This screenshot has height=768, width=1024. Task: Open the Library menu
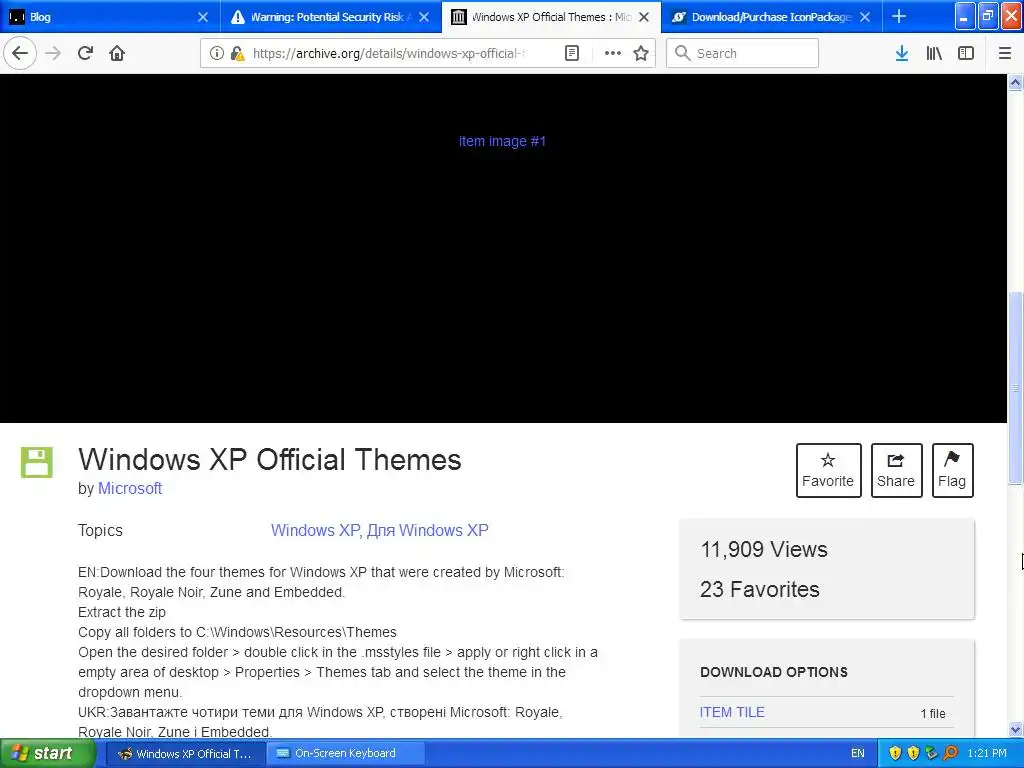[934, 53]
